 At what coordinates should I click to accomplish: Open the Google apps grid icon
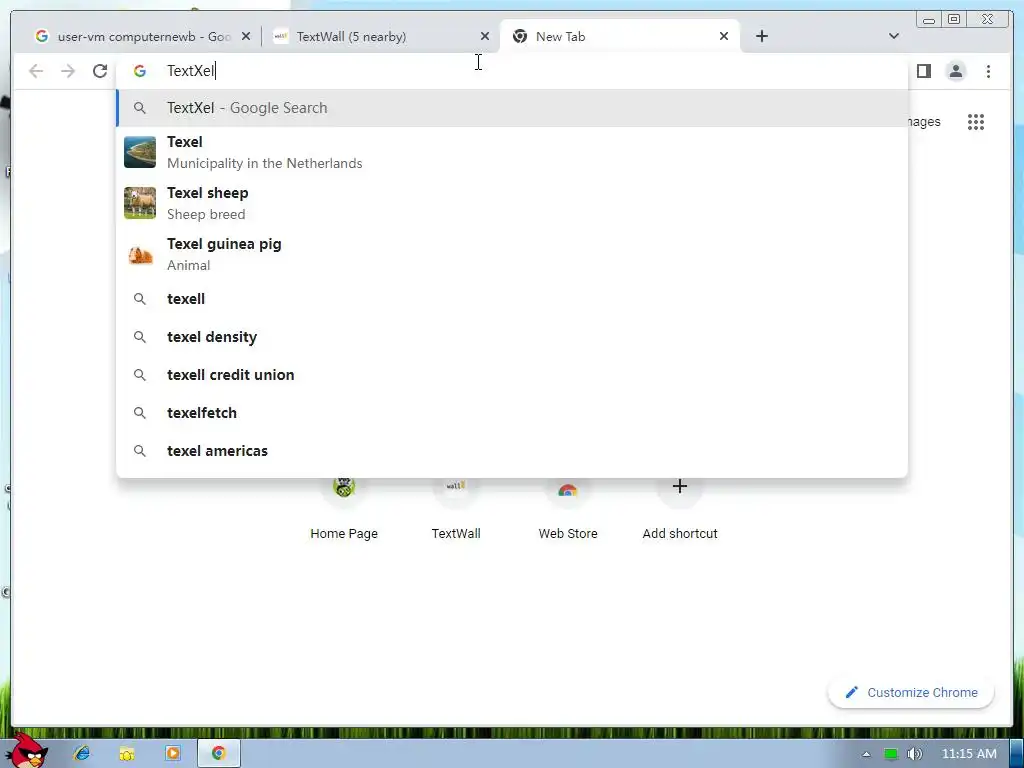tap(976, 122)
